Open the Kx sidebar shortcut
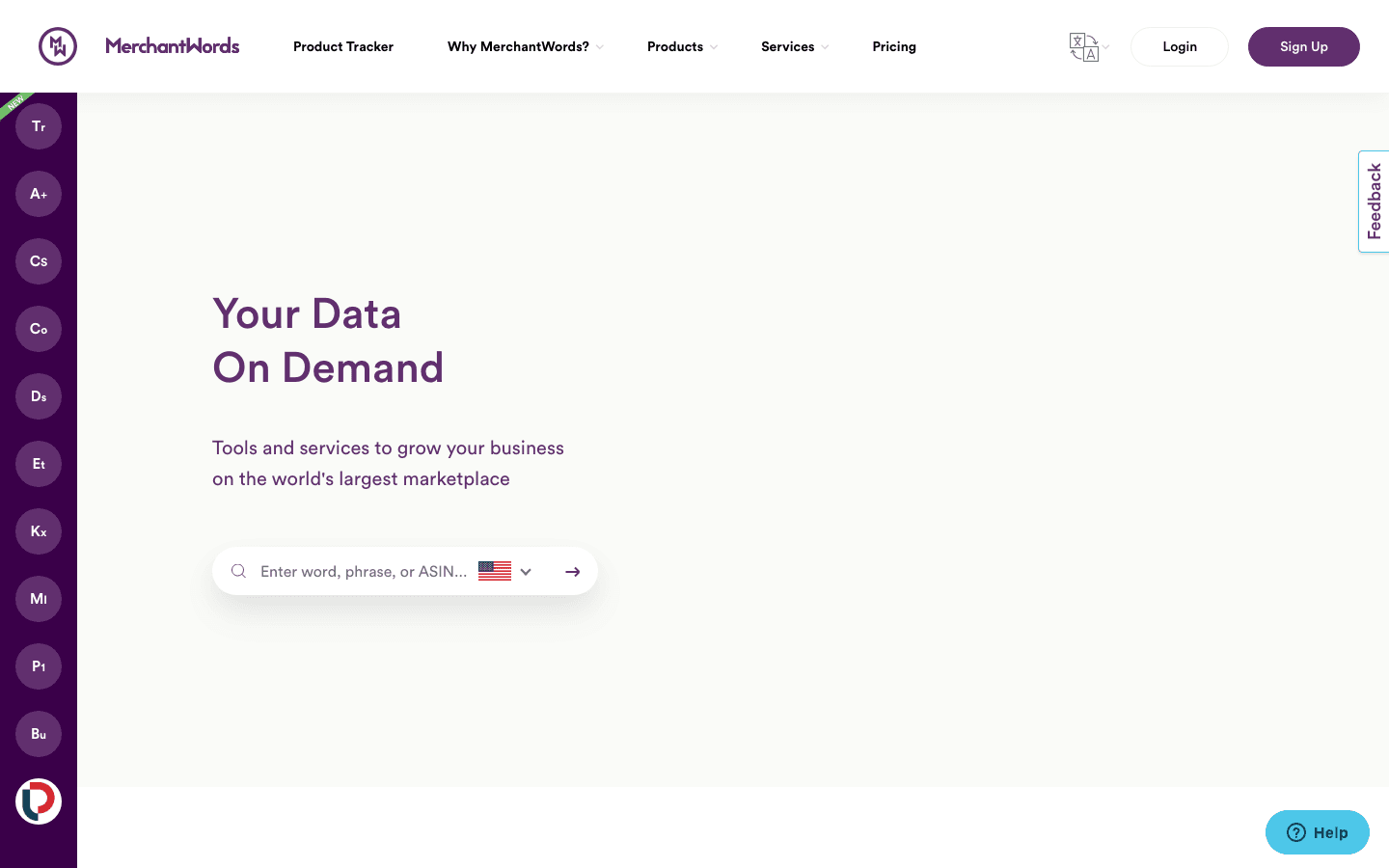1389x868 pixels. 39,531
